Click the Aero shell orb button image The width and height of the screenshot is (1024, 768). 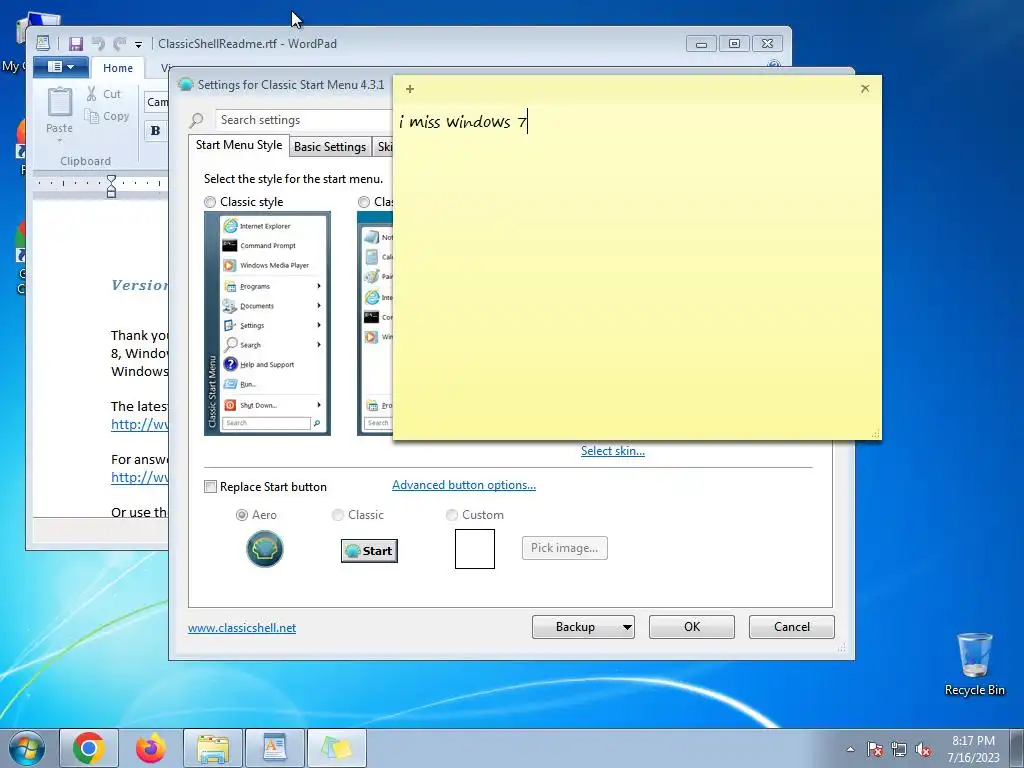264,549
